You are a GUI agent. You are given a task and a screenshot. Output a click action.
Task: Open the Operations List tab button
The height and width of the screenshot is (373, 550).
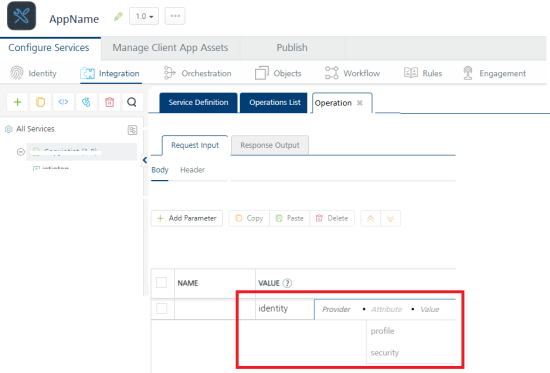tap(274, 102)
